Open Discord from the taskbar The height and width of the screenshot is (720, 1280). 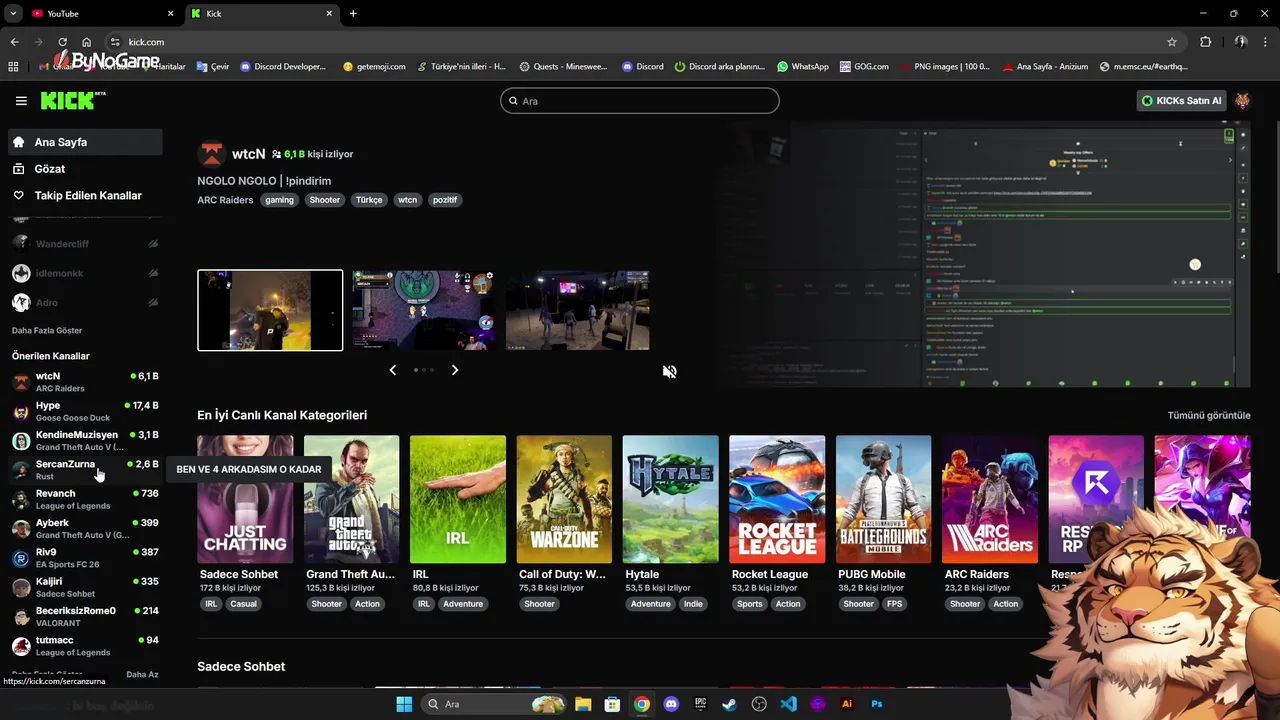tap(671, 704)
